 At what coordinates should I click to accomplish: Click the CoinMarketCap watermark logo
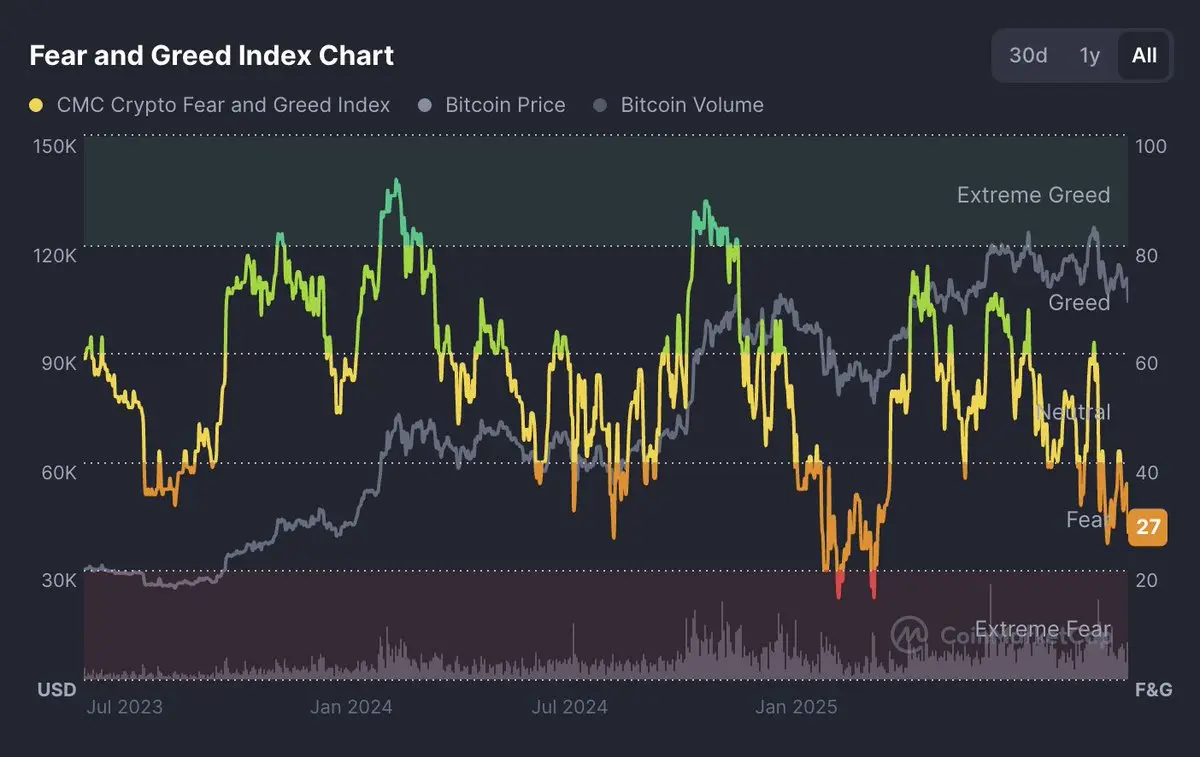[x=909, y=634]
